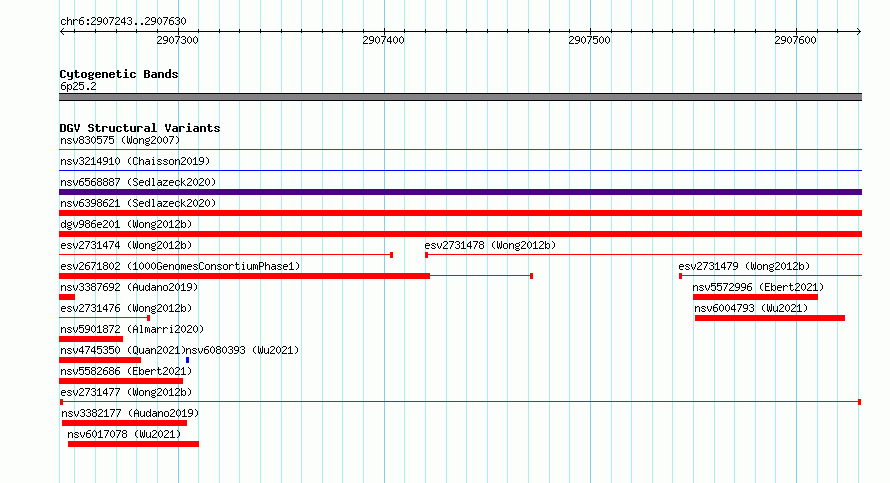This screenshot has height=483, width=890.
Task: Click the red bar under nsv5901872
Action: pos(91,339)
